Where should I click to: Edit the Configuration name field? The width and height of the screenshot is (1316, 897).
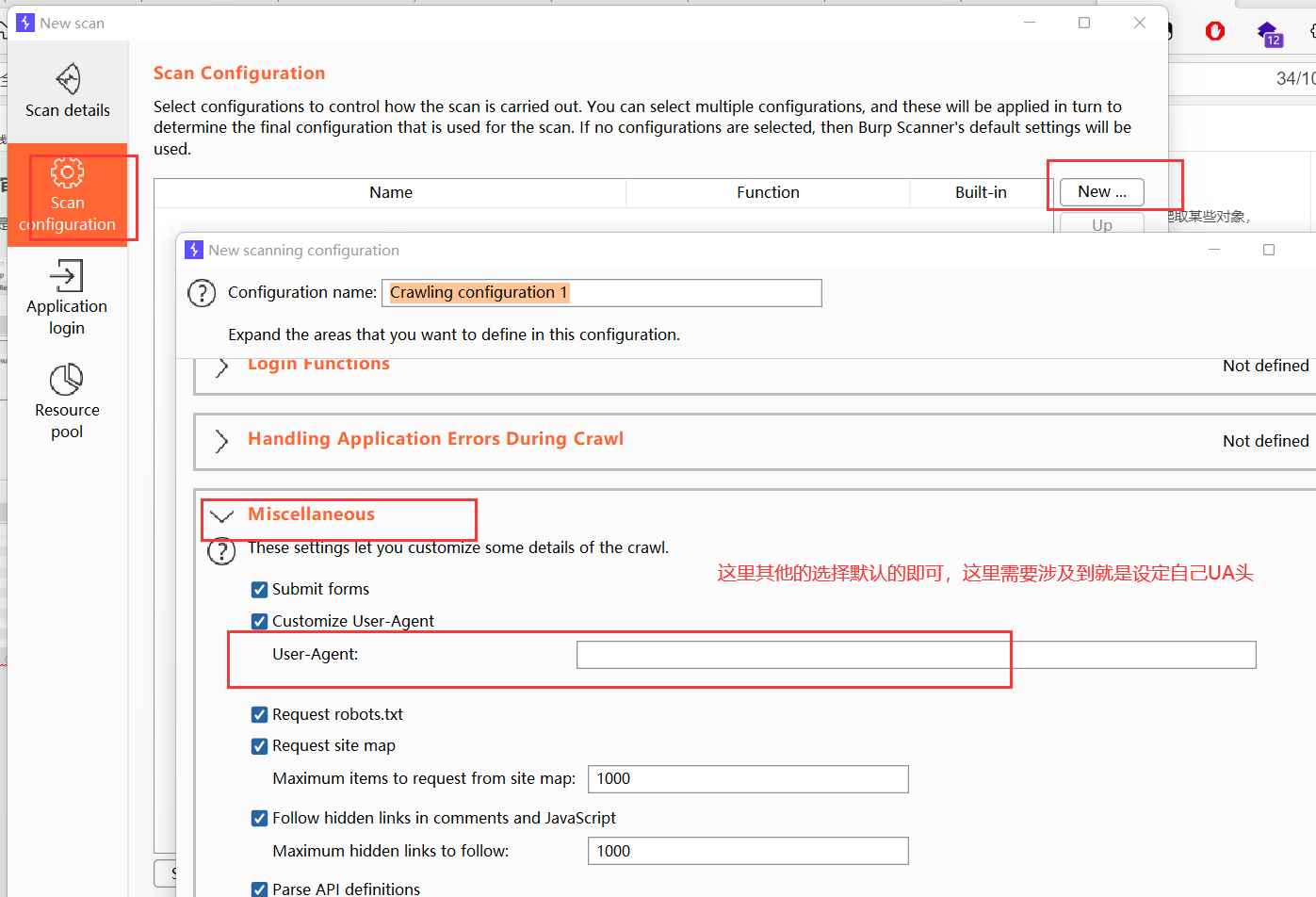tap(601, 293)
